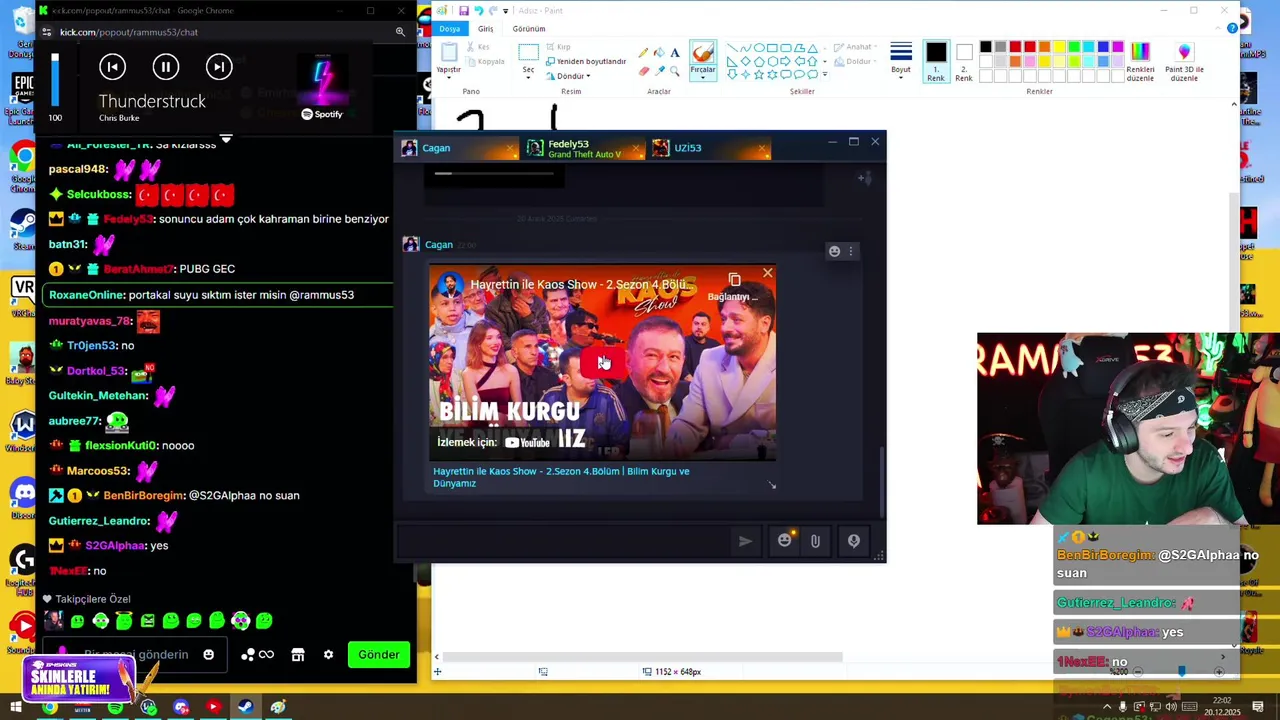Open Steam from the Windows taskbar
This screenshot has height=720, width=1280.
[245, 707]
